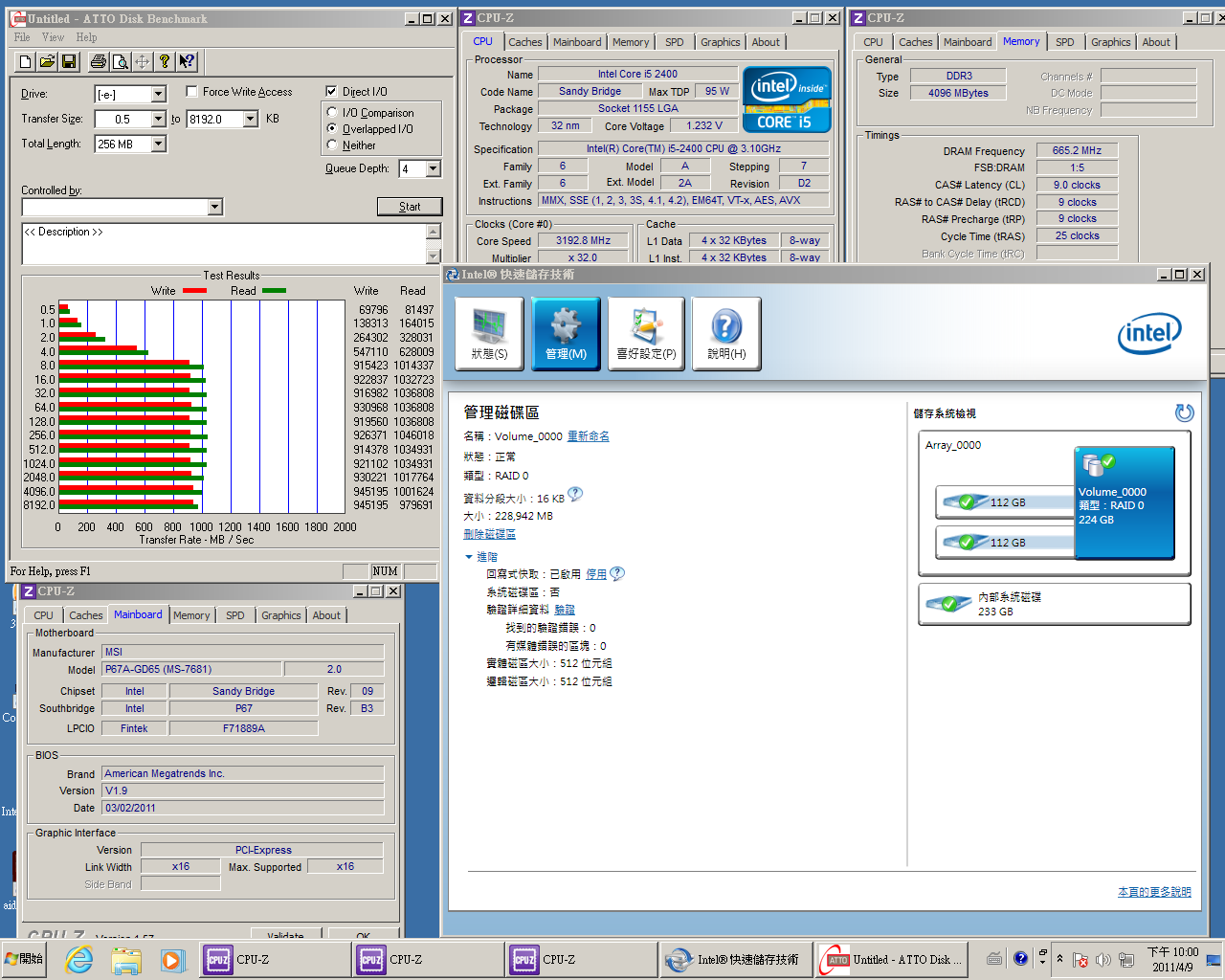Open Print Preview from ATTO toolbar
The image size is (1225, 980).
(120, 61)
